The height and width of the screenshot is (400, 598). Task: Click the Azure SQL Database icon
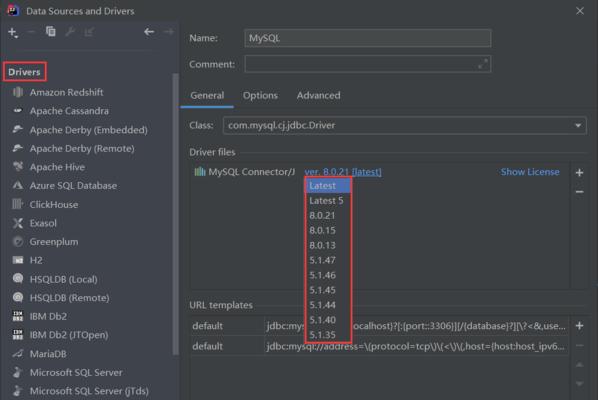coord(18,185)
